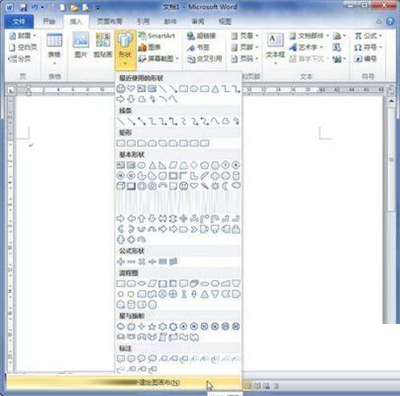400x396 pixels.
Task: Open the 交叉引用 cross-reference button
Action: 204,59
